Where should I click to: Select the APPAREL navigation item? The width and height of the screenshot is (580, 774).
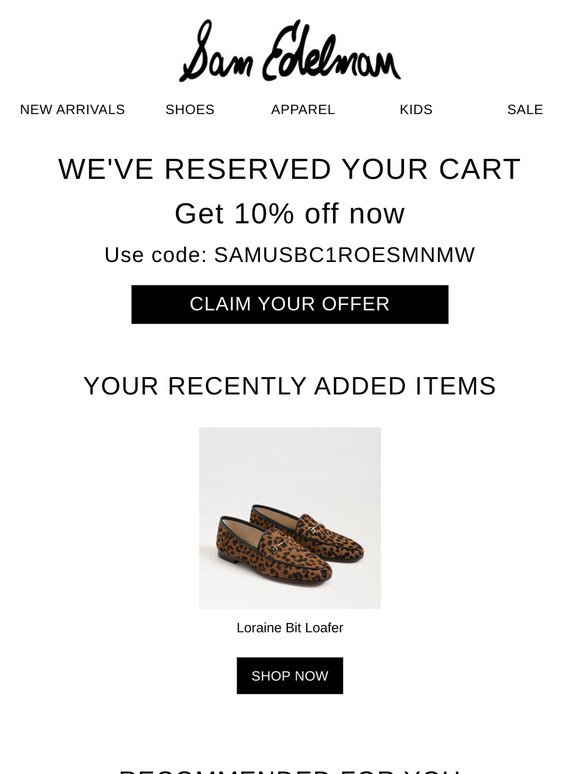click(x=303, y=110)
